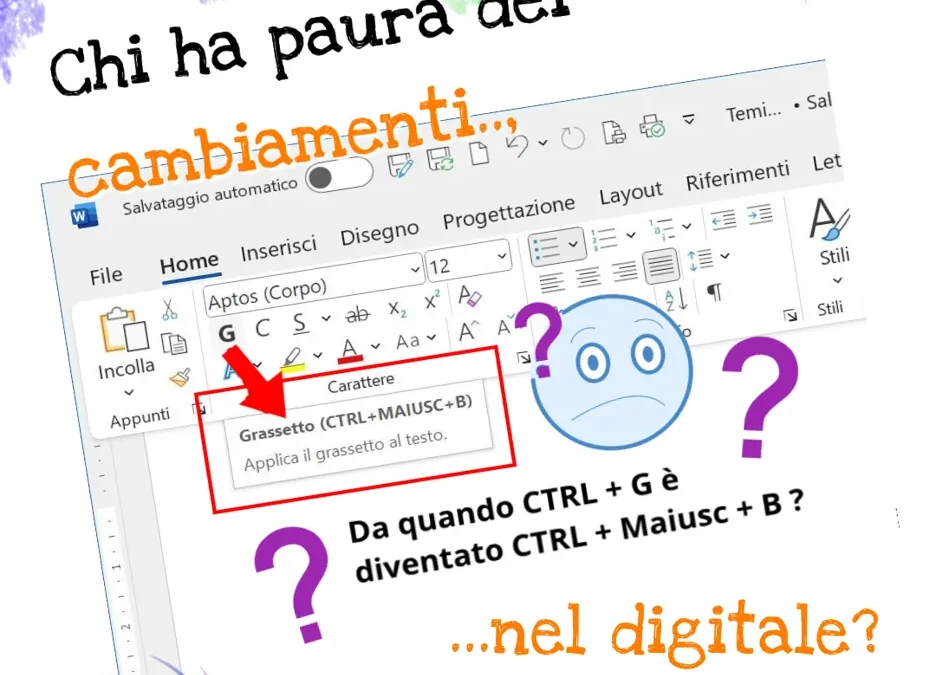
Task: Open the numbered list dropdown arrow
Action: tap(630, 235)
